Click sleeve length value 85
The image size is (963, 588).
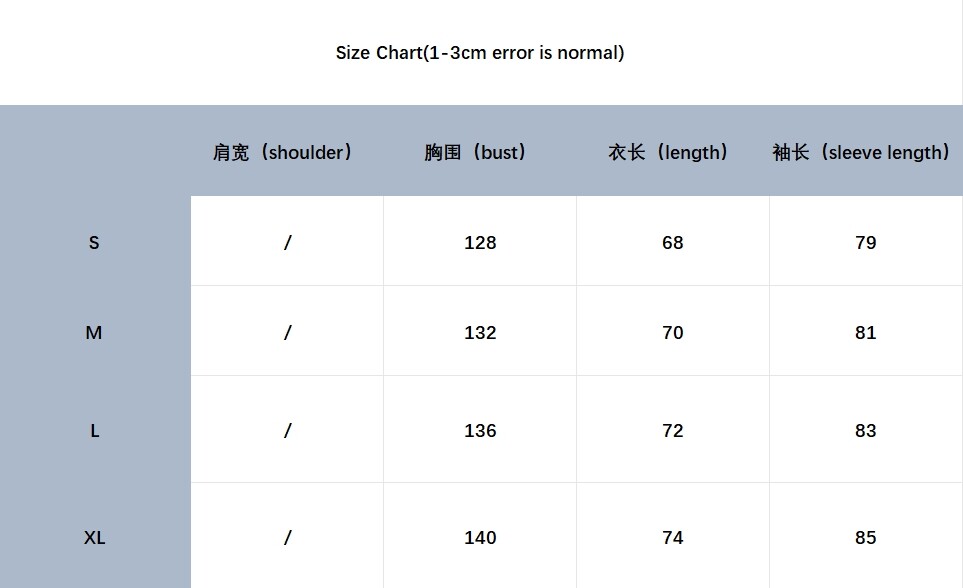pos(865,537)
